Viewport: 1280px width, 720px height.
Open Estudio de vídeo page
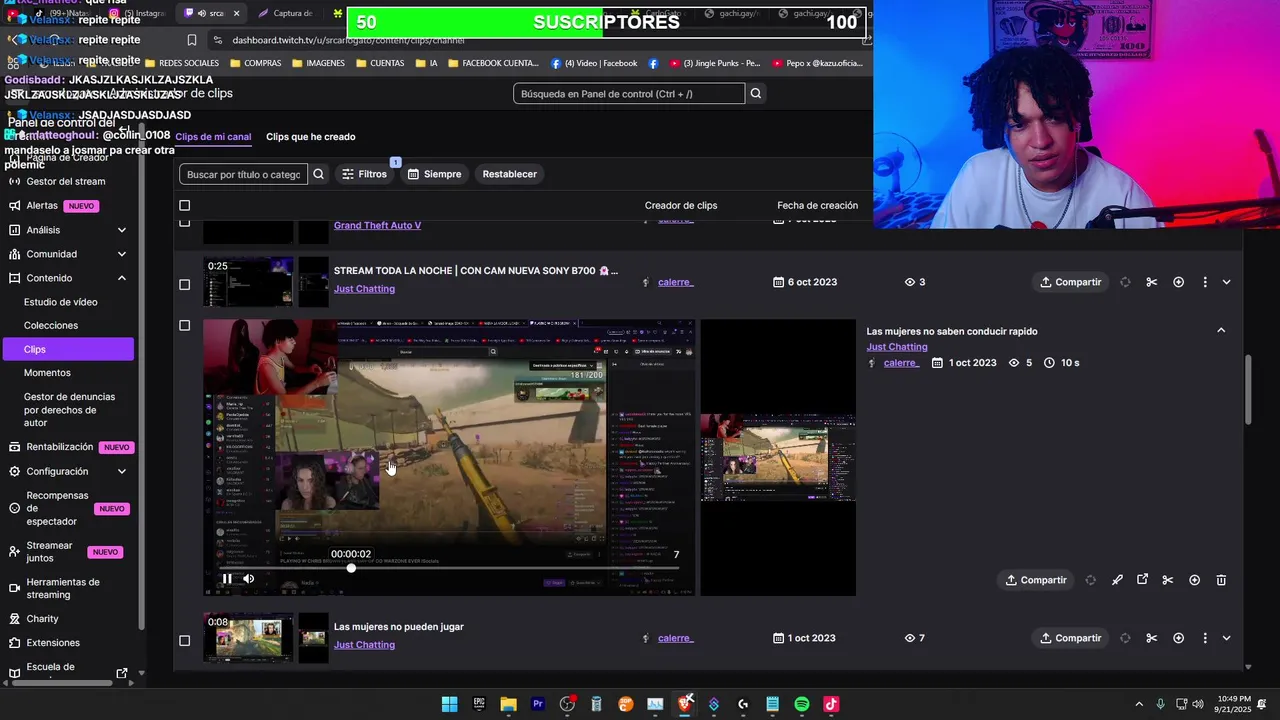pos(60,302)
